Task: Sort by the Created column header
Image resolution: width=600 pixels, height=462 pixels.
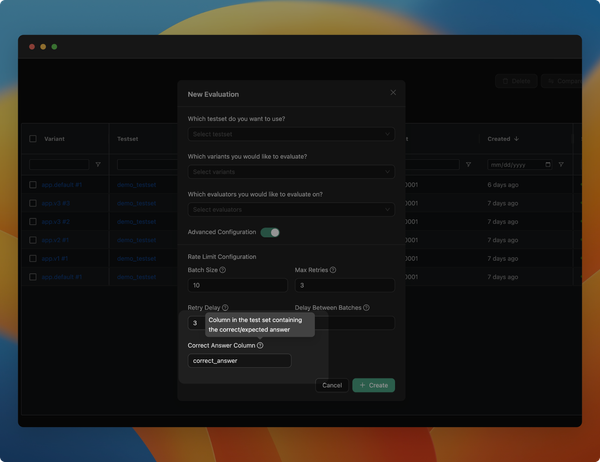Action: point(503,139)
